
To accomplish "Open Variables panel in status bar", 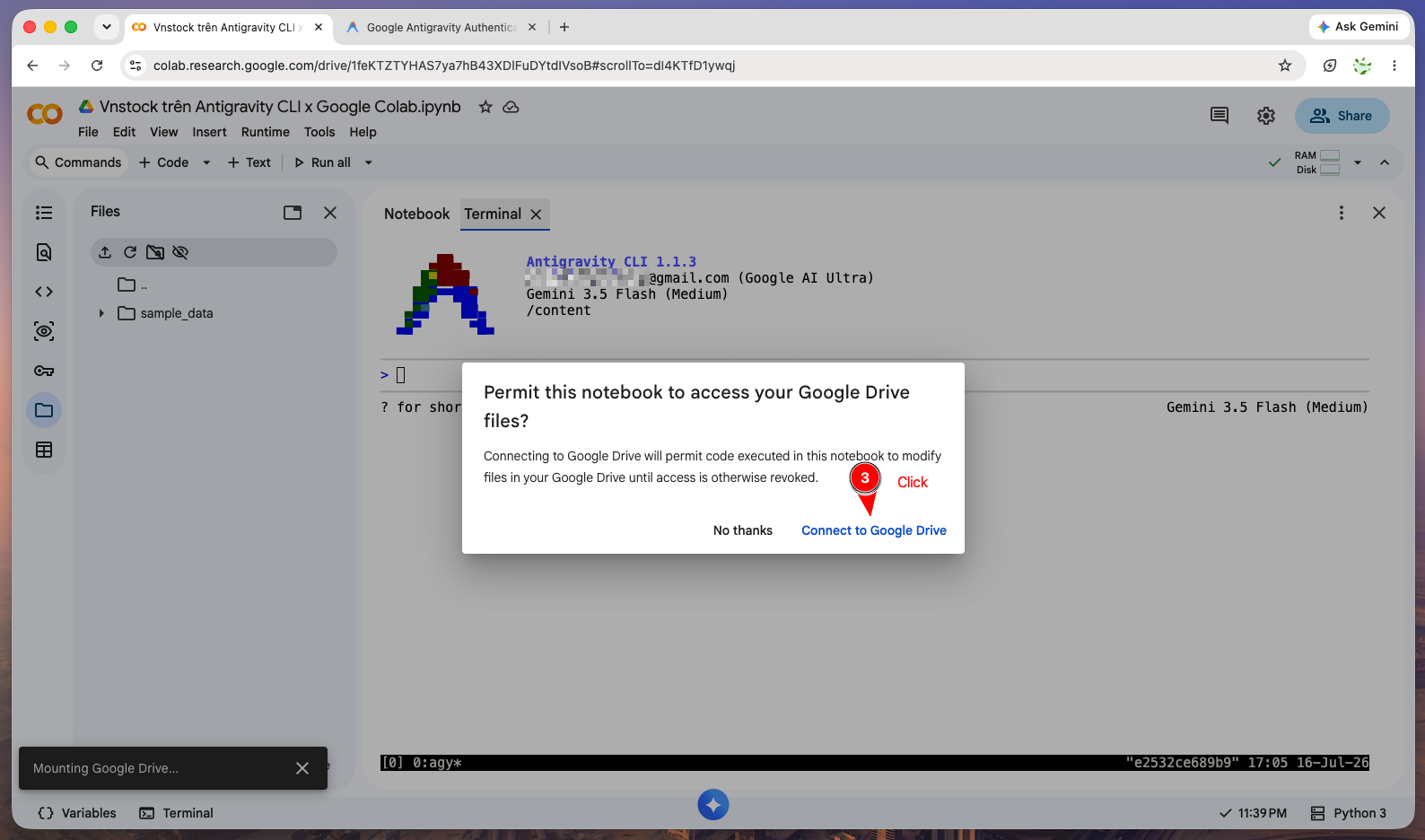I will point(77,813).
